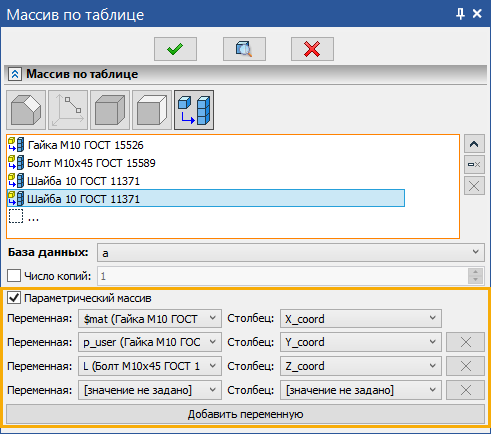491x434 pixels.
Task: Pin the panel with the pushpin icon
Action: click(x=460, y=14)
